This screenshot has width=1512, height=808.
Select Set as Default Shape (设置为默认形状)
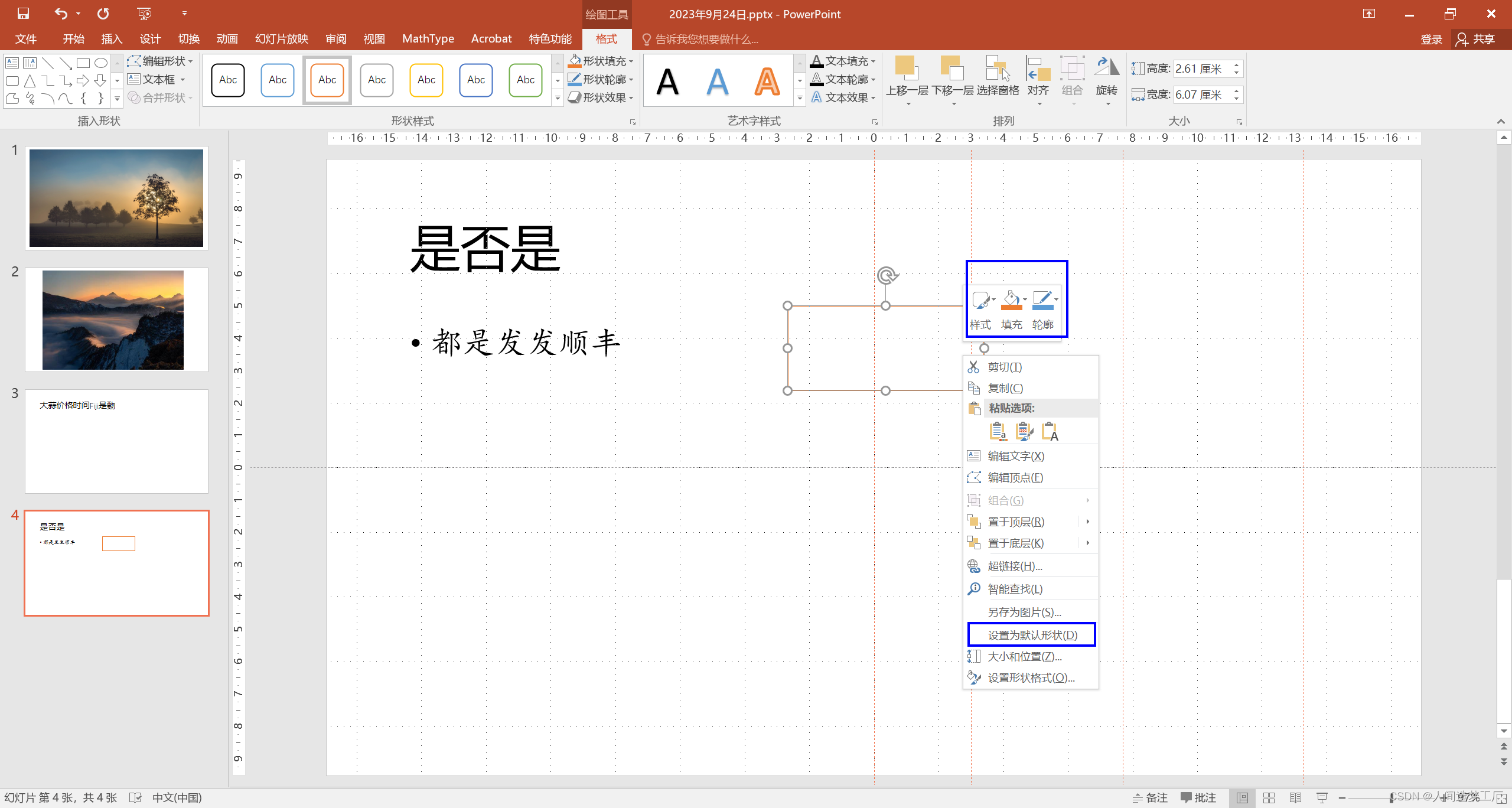(x=1032, y=635)
